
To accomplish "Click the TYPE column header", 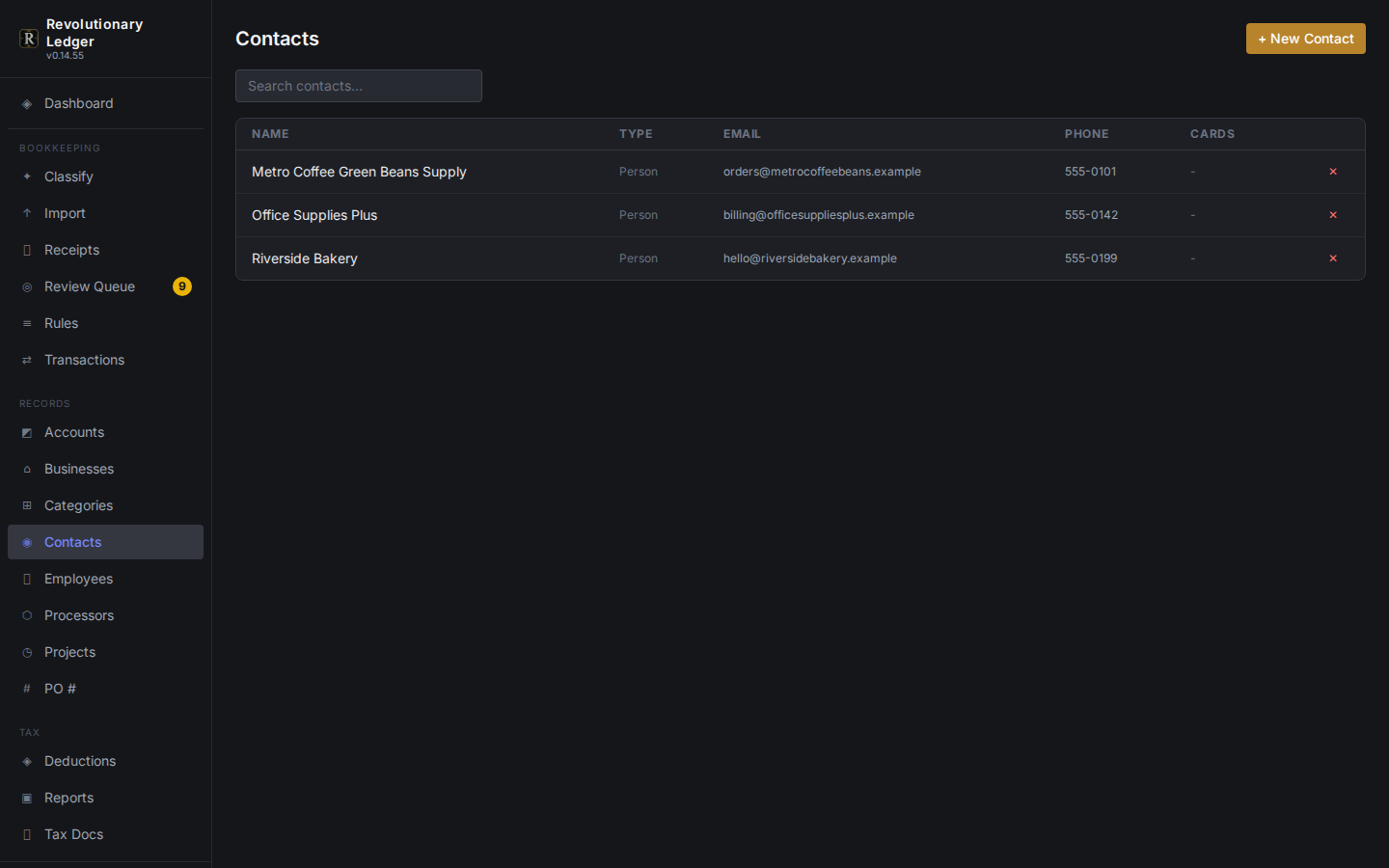I will (x=636, y=134).
